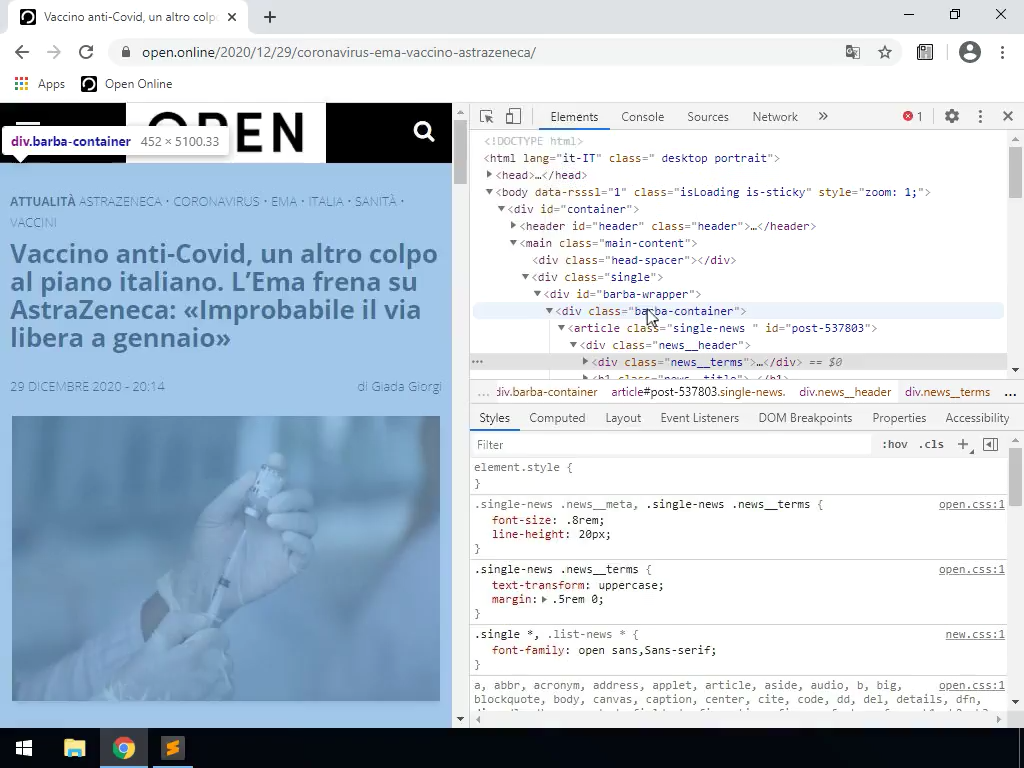Open the DOM Breakpoints tab
The width and height of the screenshot is (1024, 768).
coord(805,418)
